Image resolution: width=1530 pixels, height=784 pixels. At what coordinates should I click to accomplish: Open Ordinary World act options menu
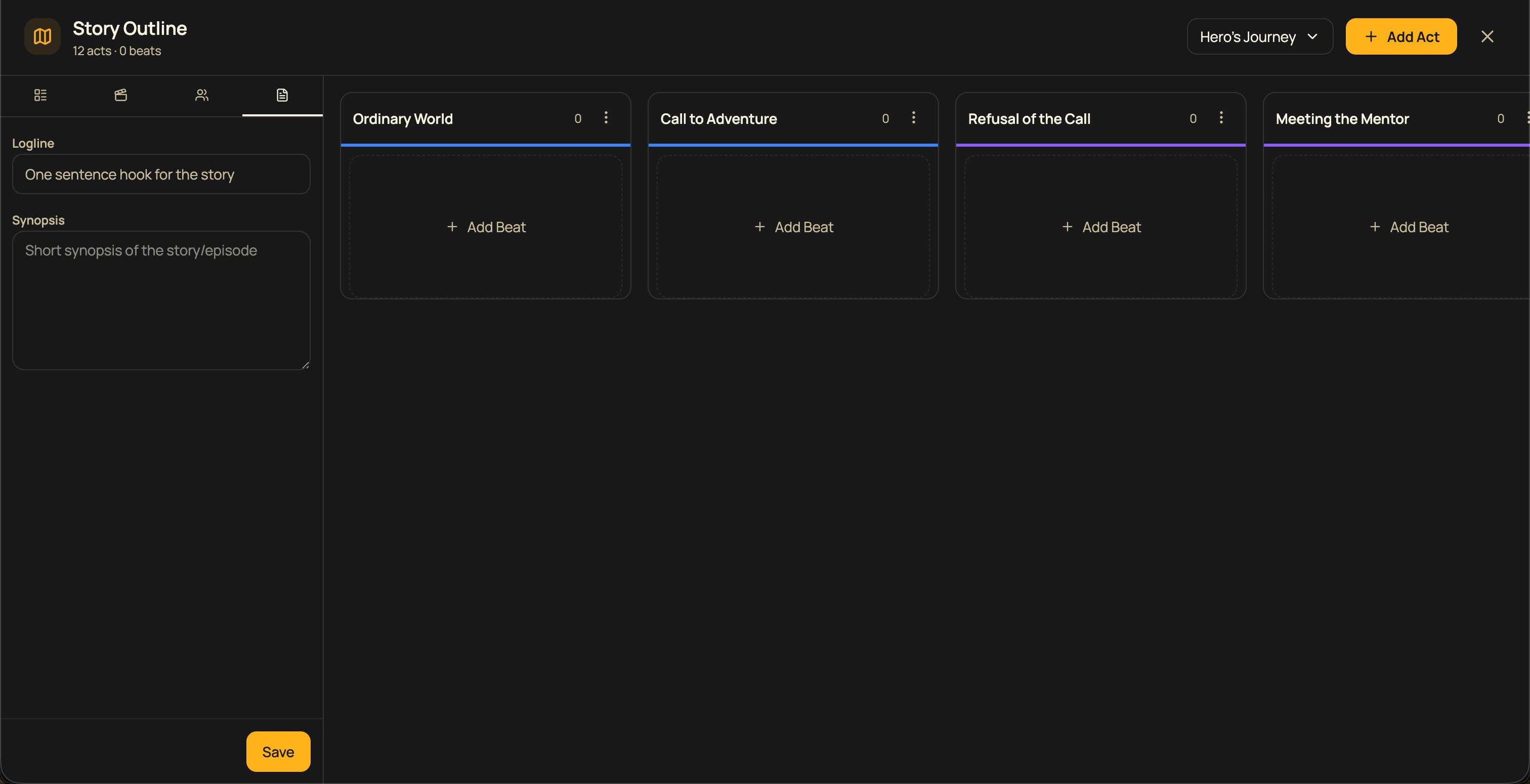pyautogui.click(x=606, y=117)
